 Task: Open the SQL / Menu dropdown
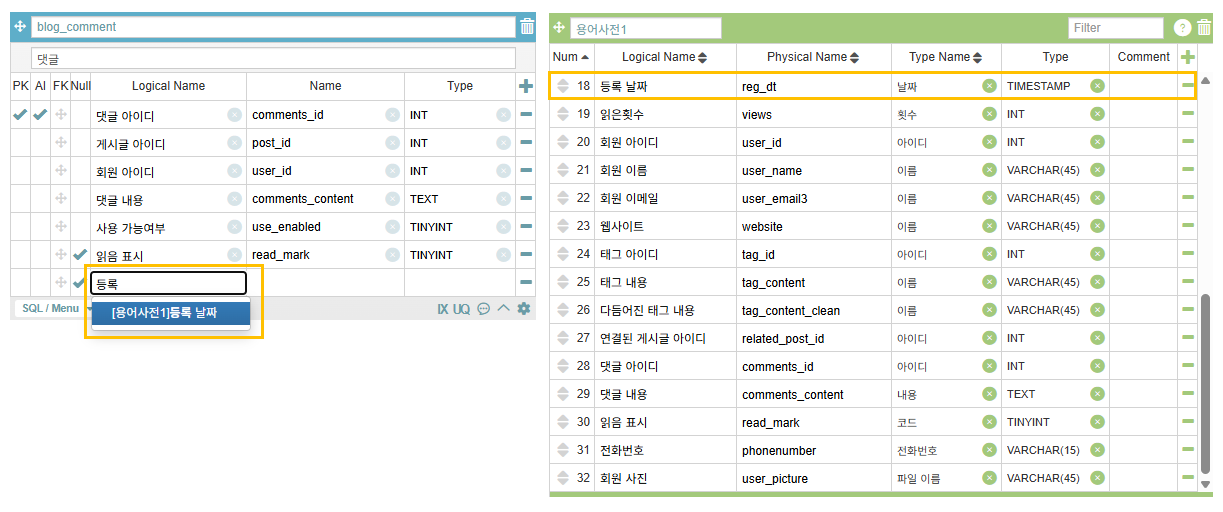point(51,308)
